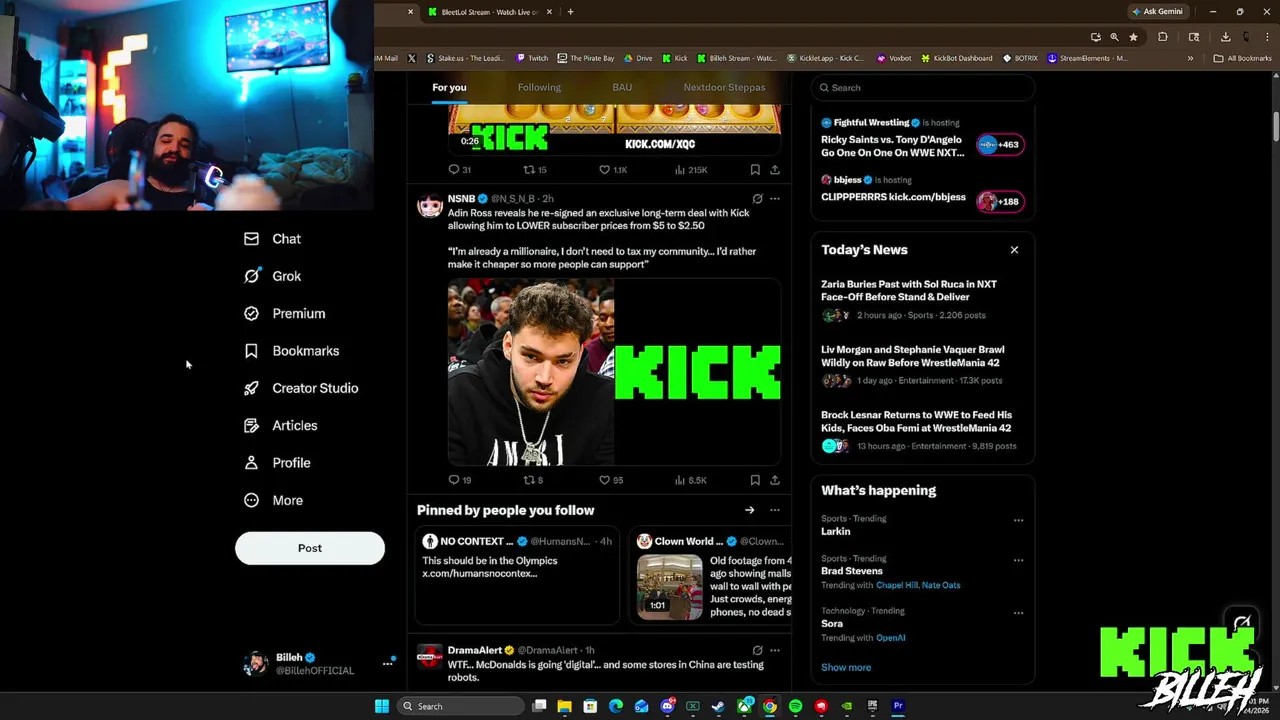Screen dimensions: 1280x720
Task: Open account options next to Billeh
Action: click(387, 663)
